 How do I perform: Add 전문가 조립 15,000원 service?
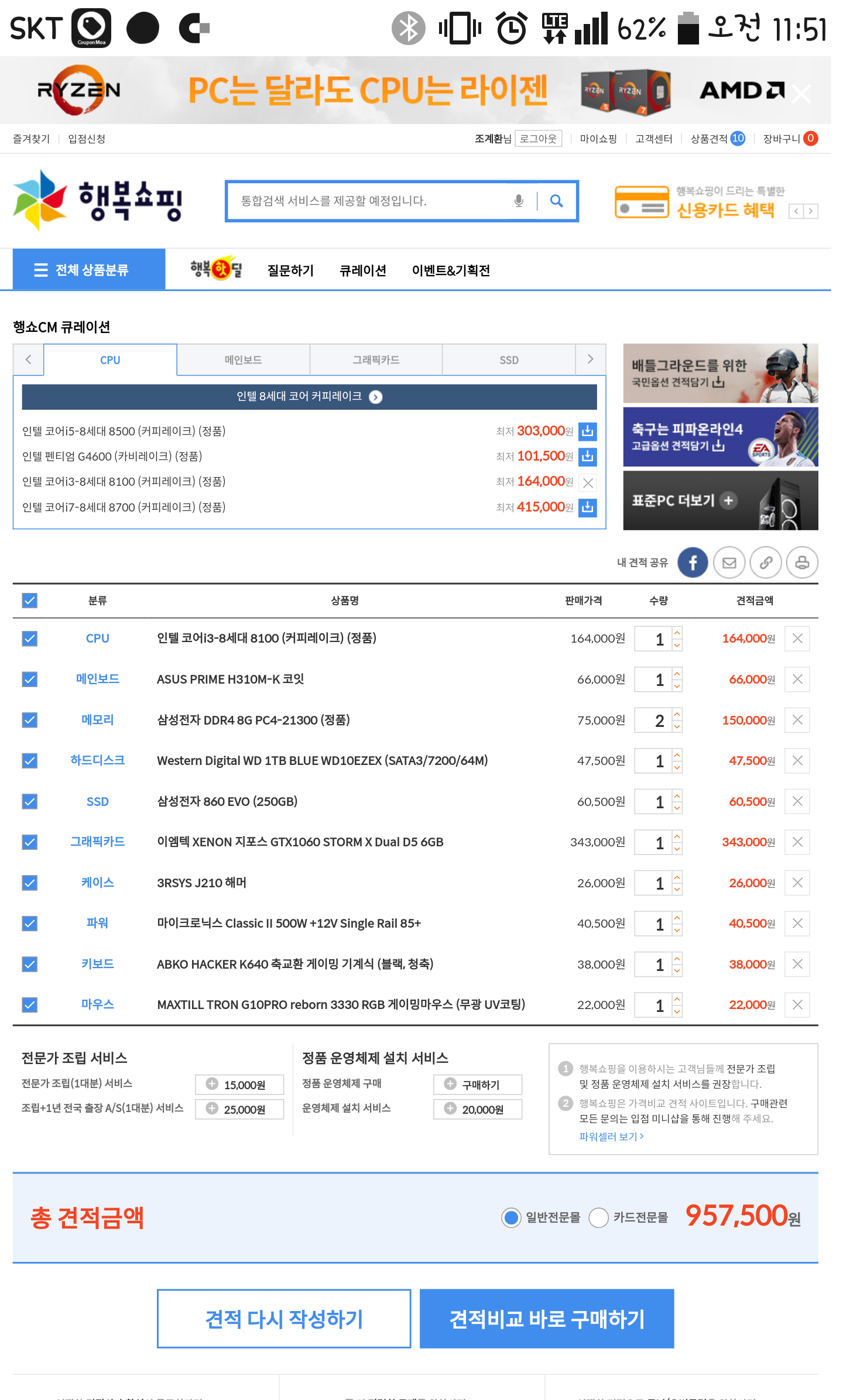point(239,1085)
